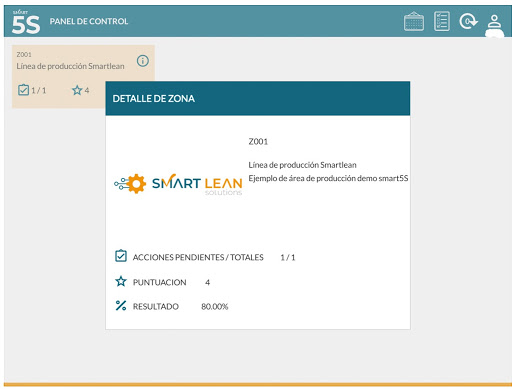Click the Resultado percent icon

coord(121,306)
